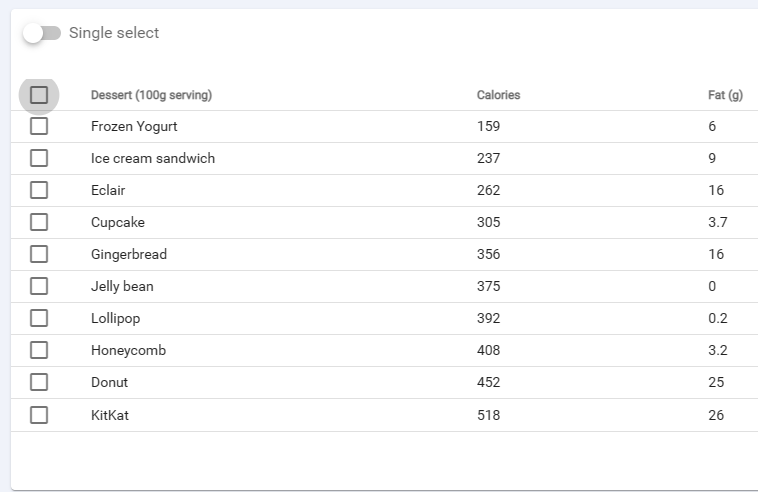Select the Frozen Yogurt row checkbox
The height and width of the screenshot is (492, 758).
[39, 126]
